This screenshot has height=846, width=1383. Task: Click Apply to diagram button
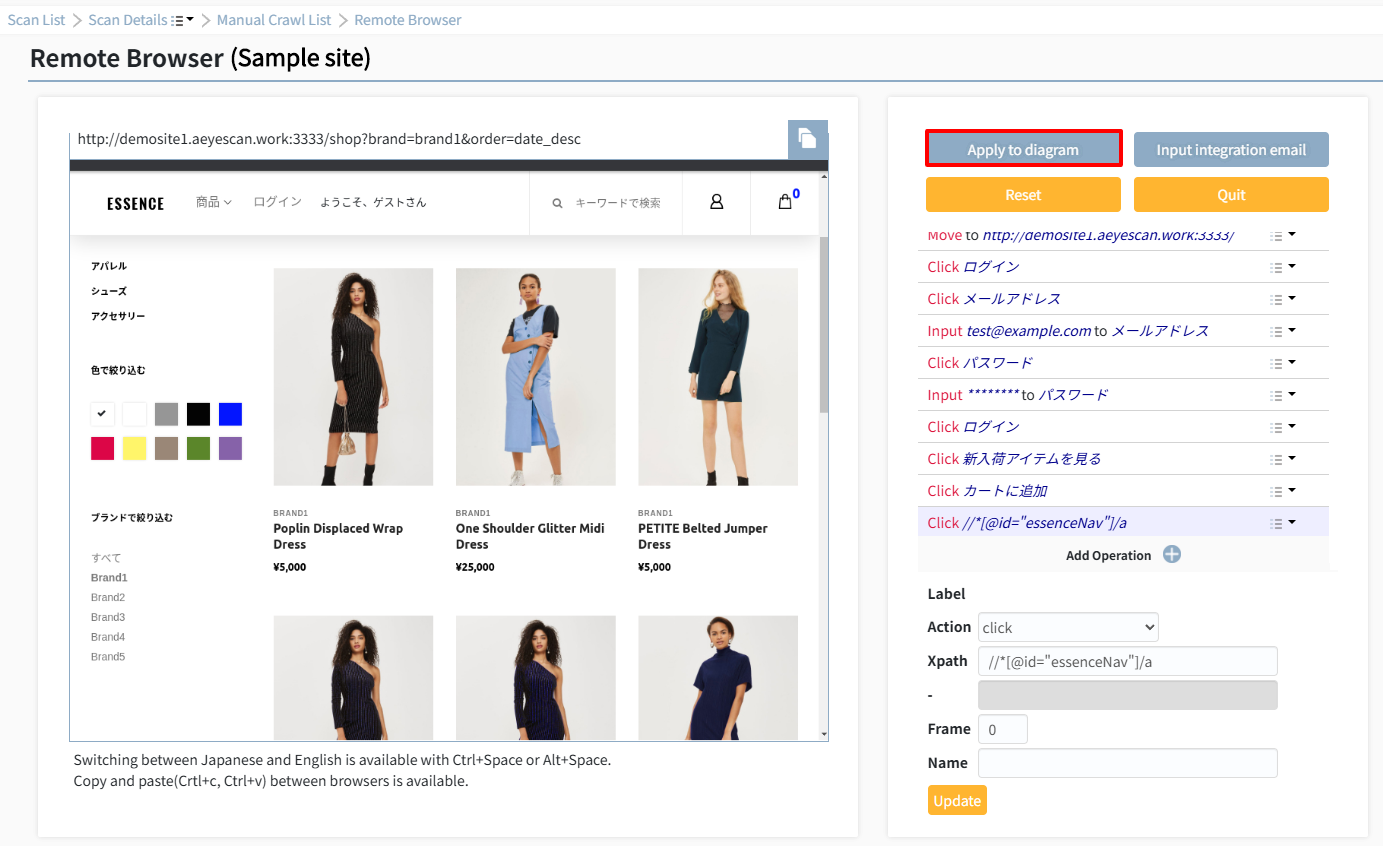tap(1023, 149)
